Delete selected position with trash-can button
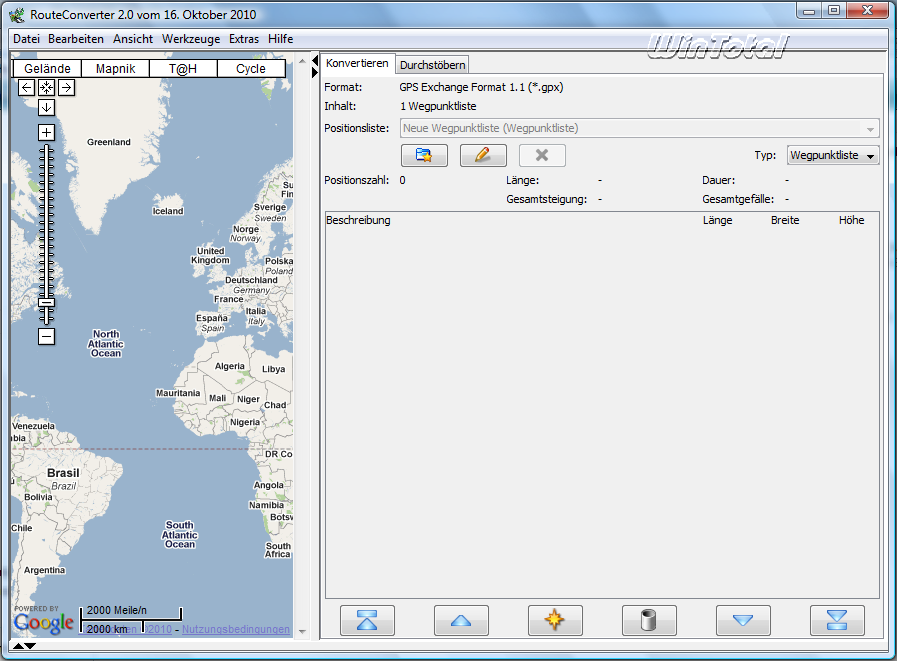Viewport: 897px width, 661px height. tap(649, 620)
